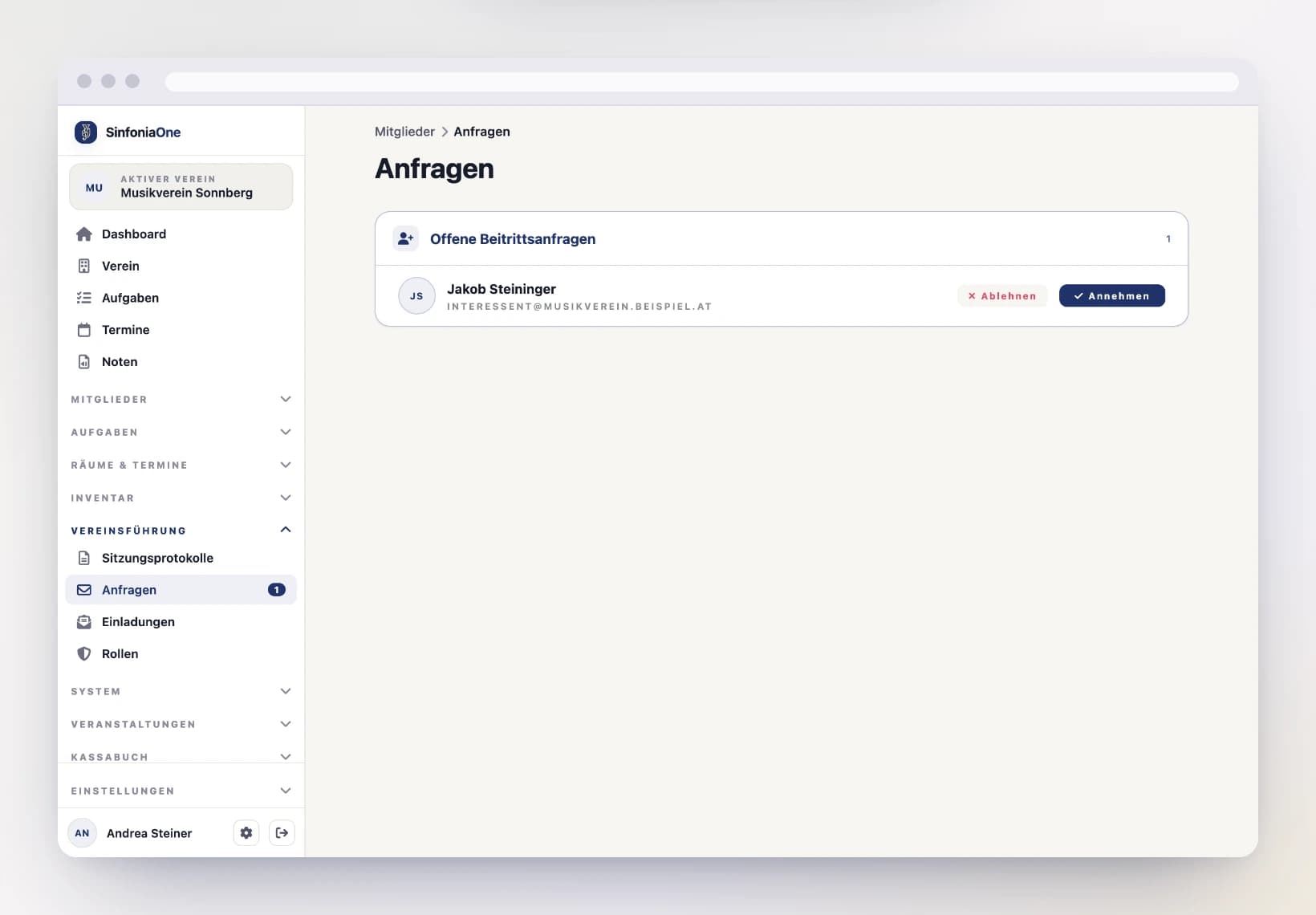This screenshot has width=1316, height=915.
Task: Open the Dashboard home icon
Action: [84, 234]
